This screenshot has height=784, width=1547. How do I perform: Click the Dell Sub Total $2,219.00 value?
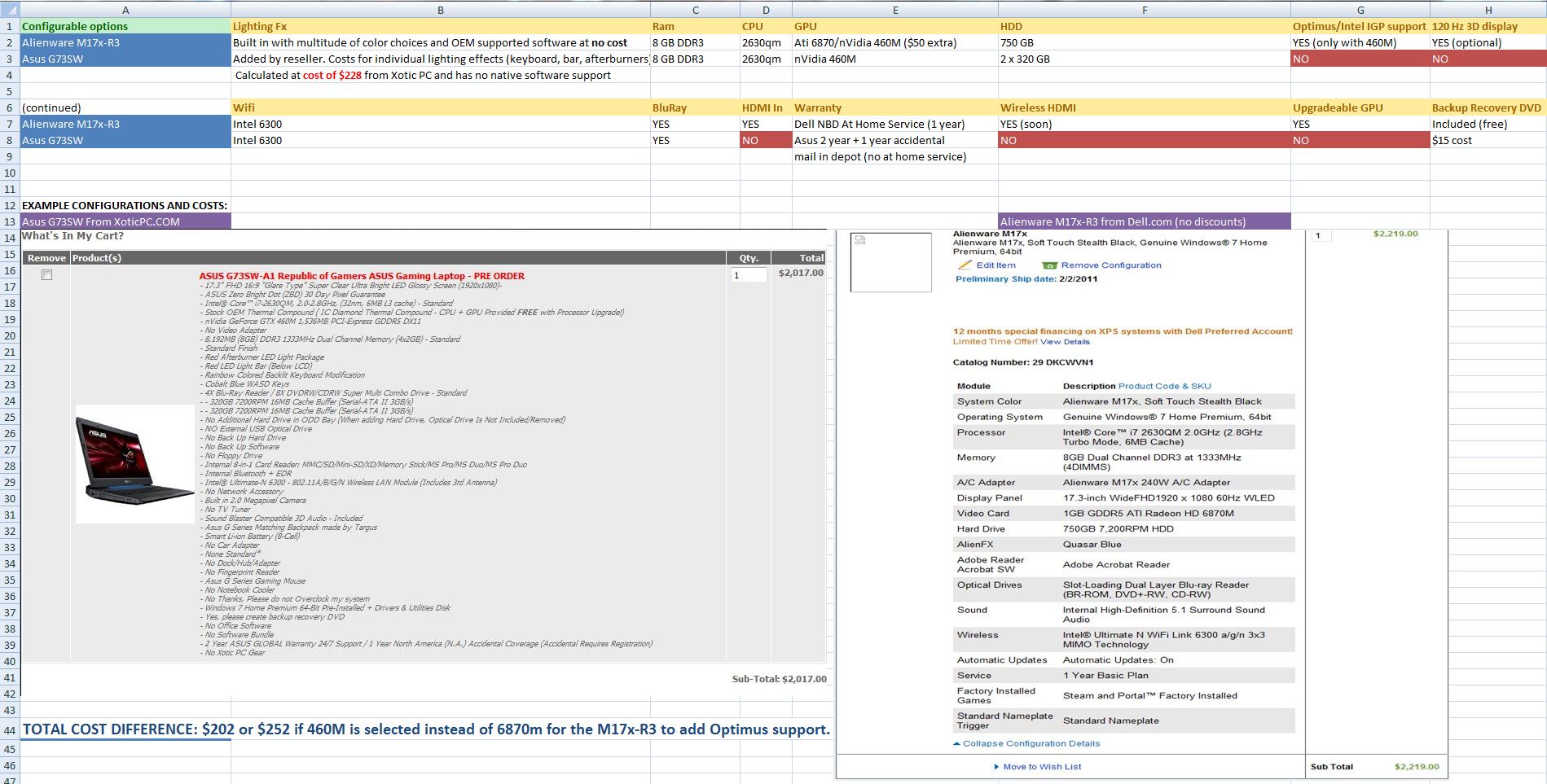1417,766
